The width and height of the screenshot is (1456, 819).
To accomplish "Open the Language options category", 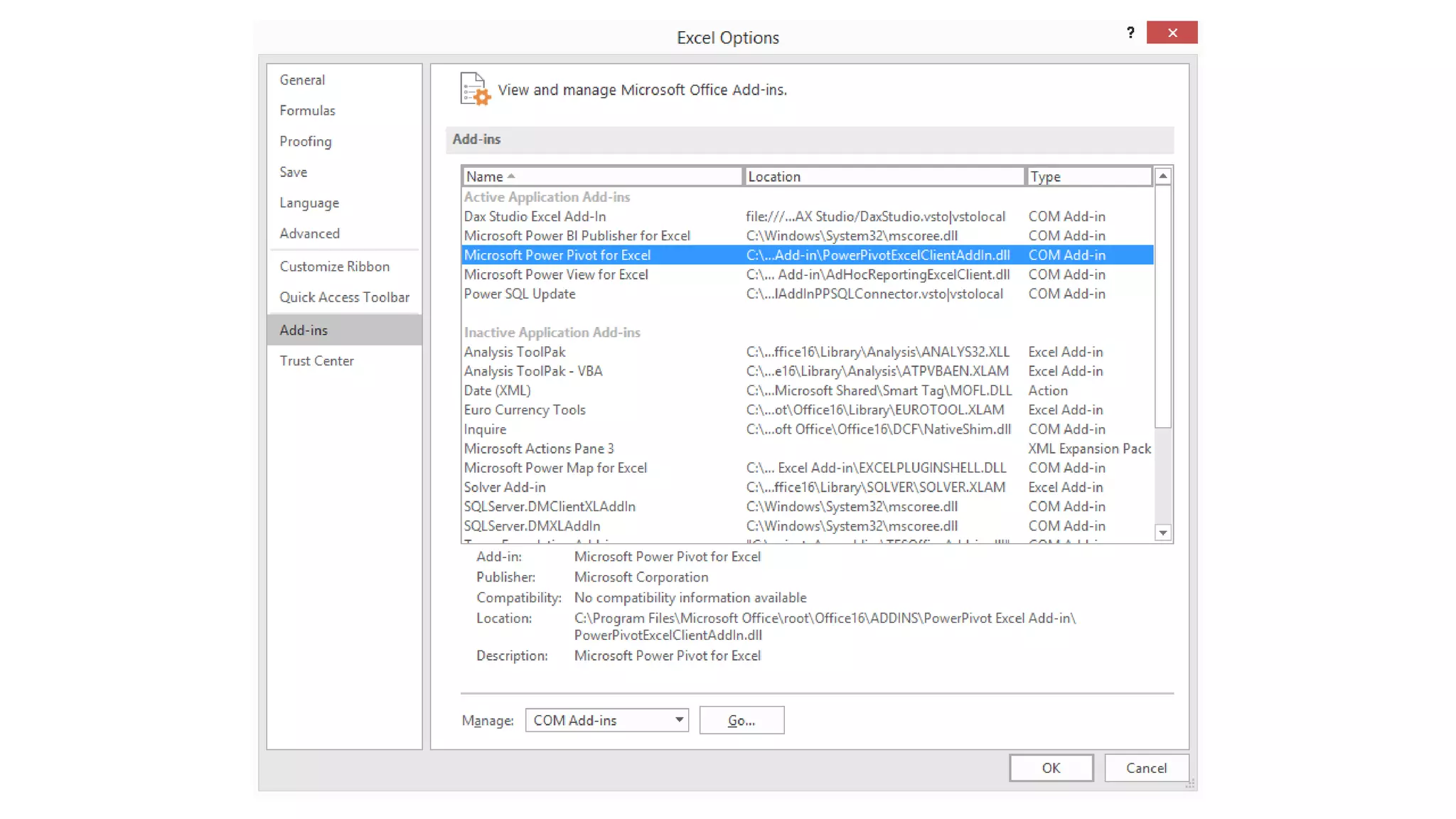I will (344, 203).
